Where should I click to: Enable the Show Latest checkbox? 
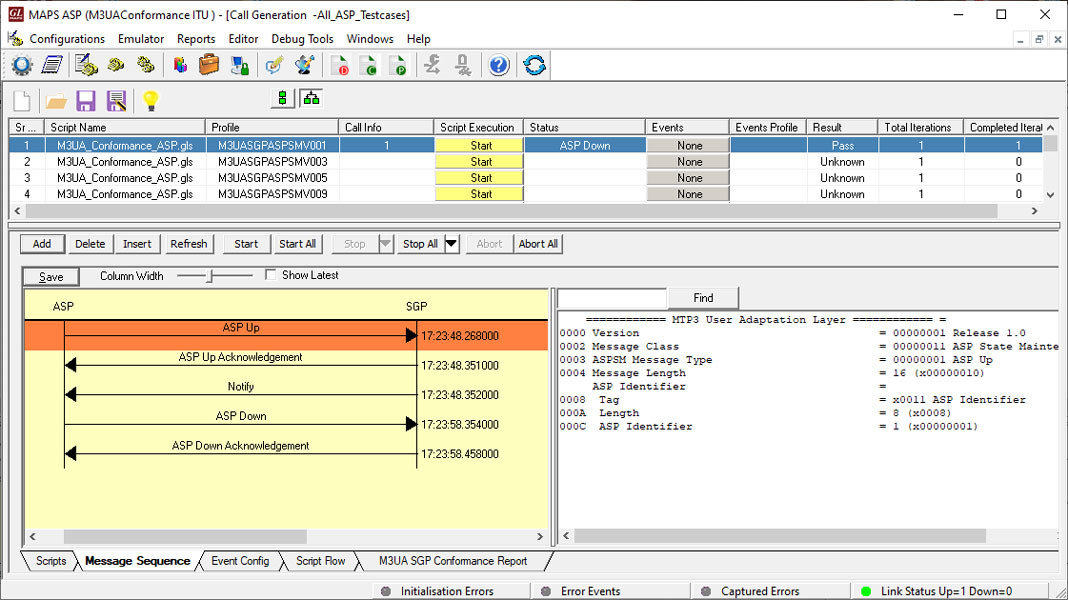[x=270, y=274]
